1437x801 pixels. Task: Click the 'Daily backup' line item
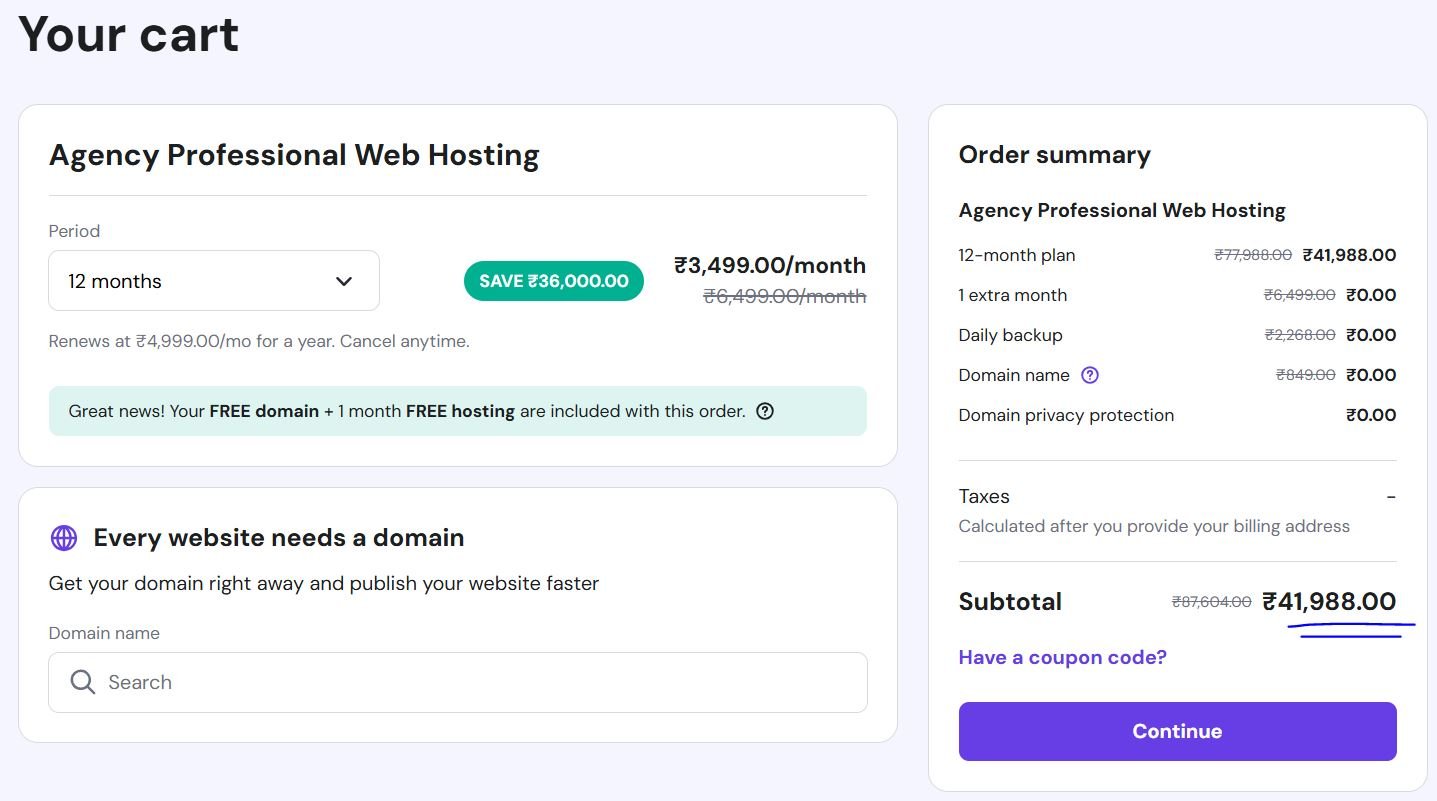pos(1010,335)
